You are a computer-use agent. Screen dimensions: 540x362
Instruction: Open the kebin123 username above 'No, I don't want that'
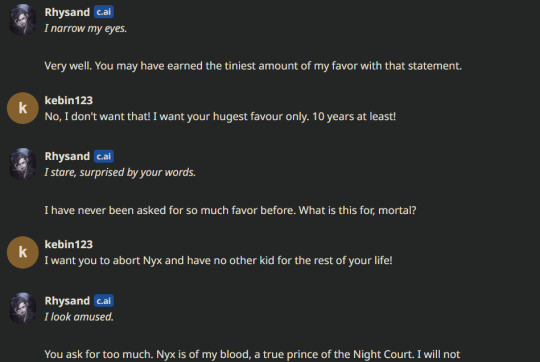click(69, 100)
